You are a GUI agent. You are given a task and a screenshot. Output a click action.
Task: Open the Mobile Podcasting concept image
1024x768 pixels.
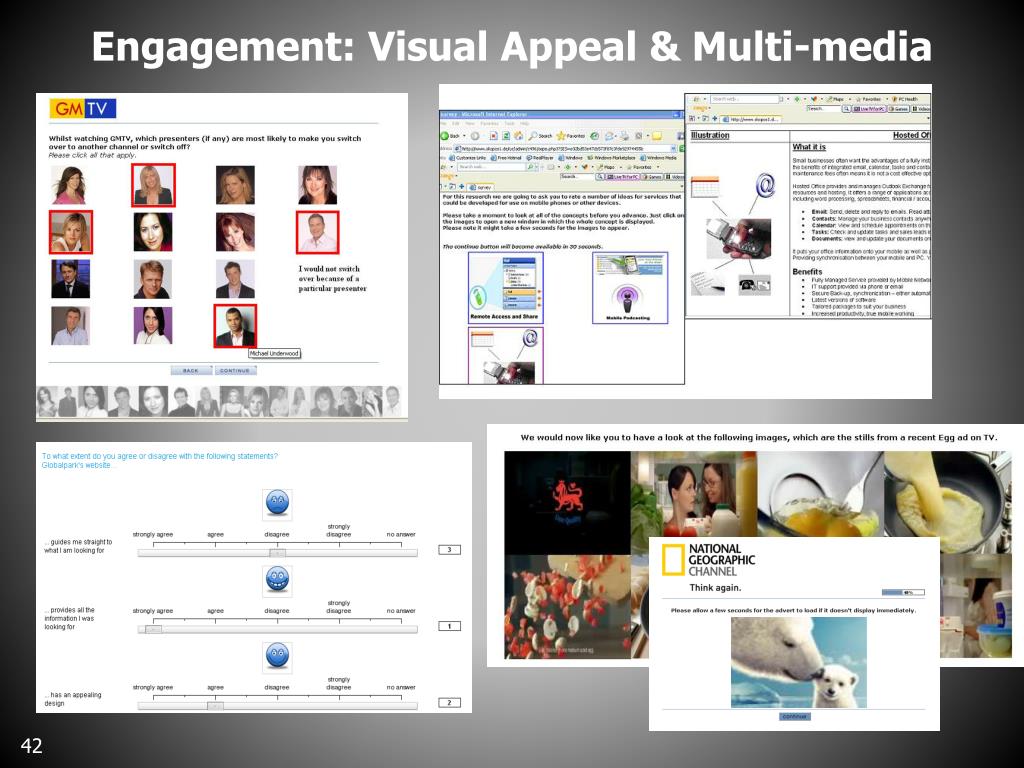630,287
